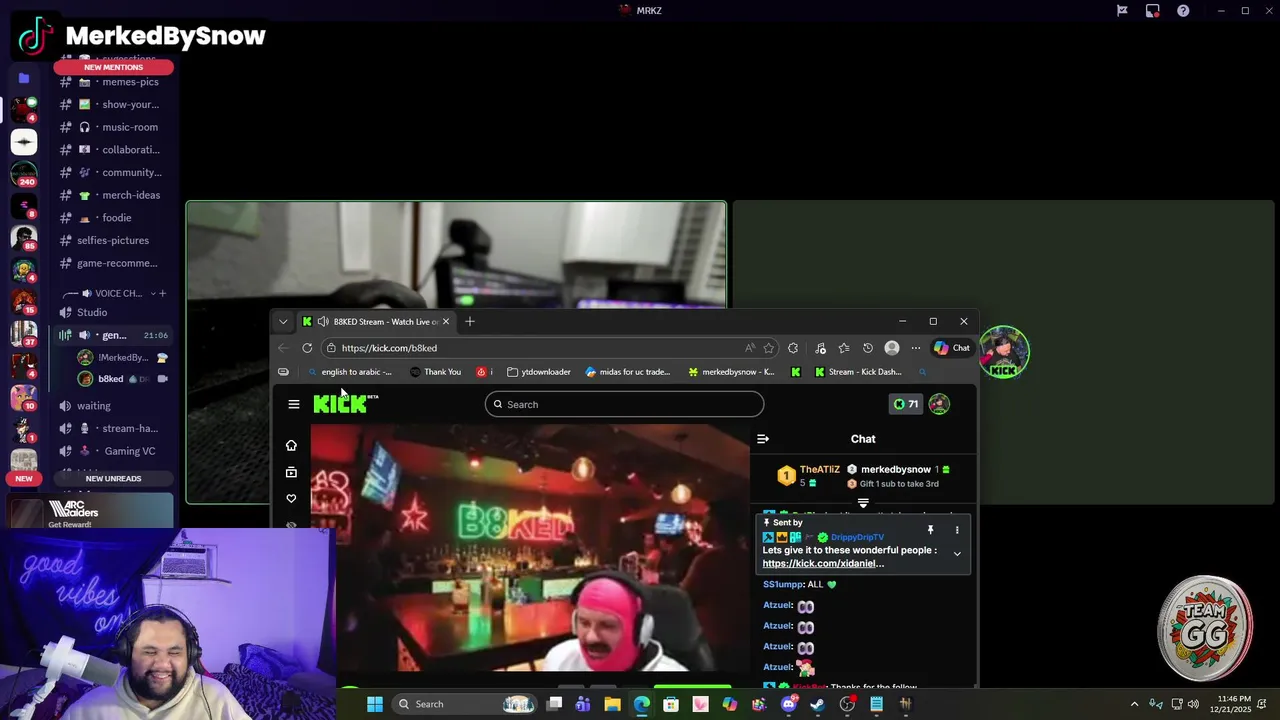Viewport: 1280px width, 720px height.
Task: Select the B8KED Stream browser tab
Action: point(378,322)
